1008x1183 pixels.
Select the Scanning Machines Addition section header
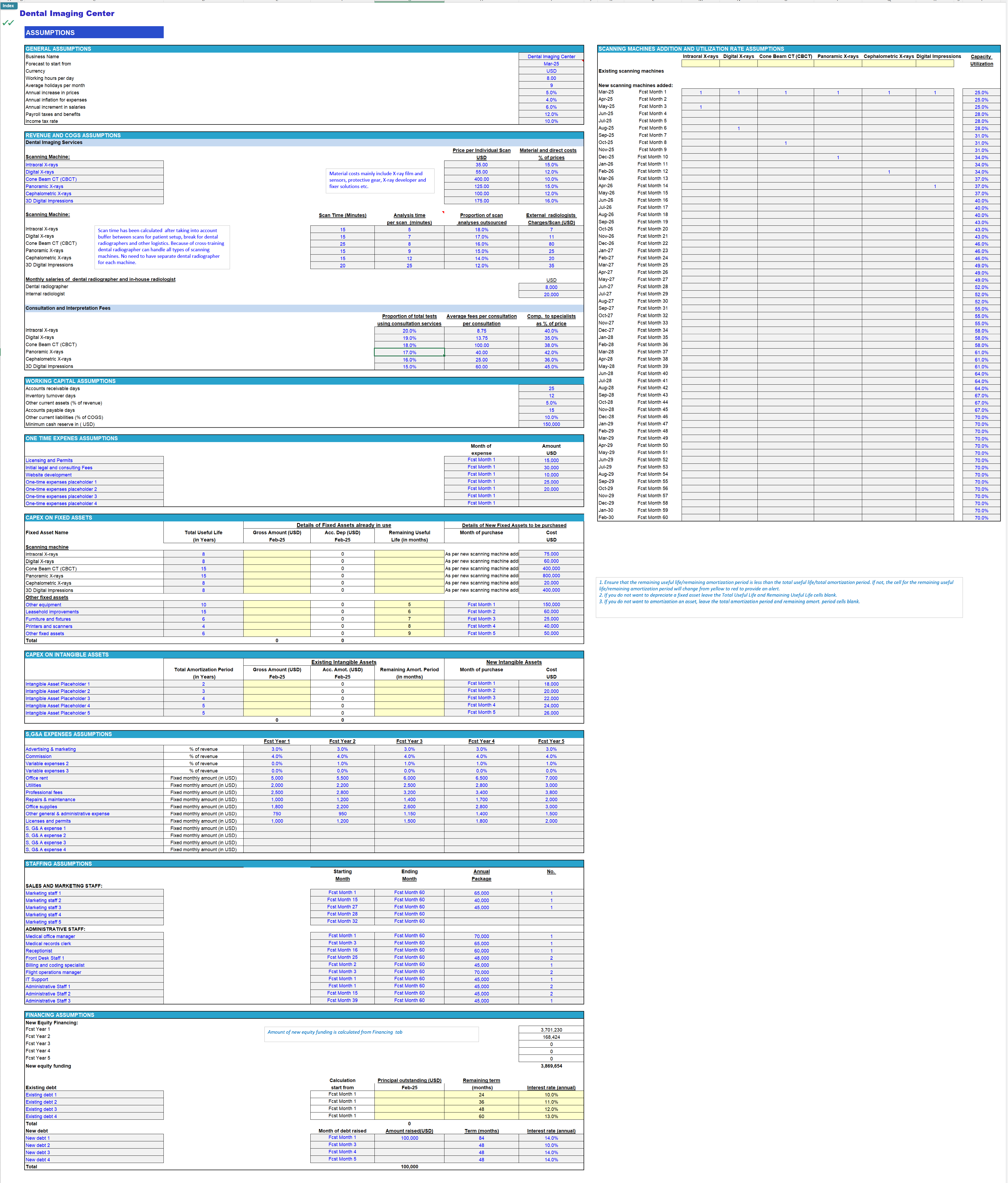(799, 49)
